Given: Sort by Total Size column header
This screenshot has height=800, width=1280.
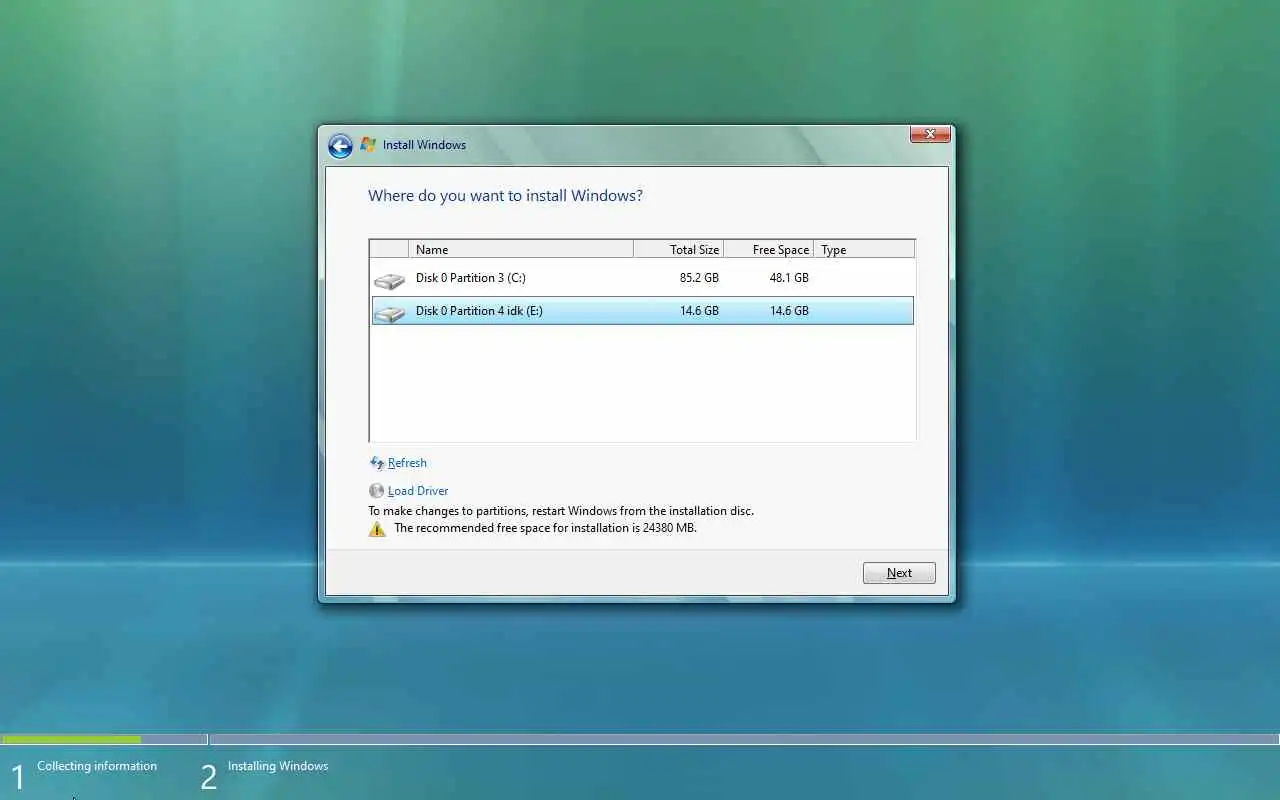Looking at the screenshot, I should pyautogui.click(x=678, y=250).
